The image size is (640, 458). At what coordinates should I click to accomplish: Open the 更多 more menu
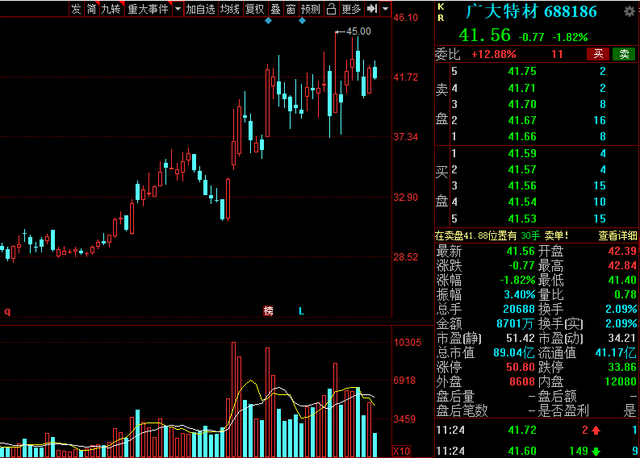pos(351,9)
